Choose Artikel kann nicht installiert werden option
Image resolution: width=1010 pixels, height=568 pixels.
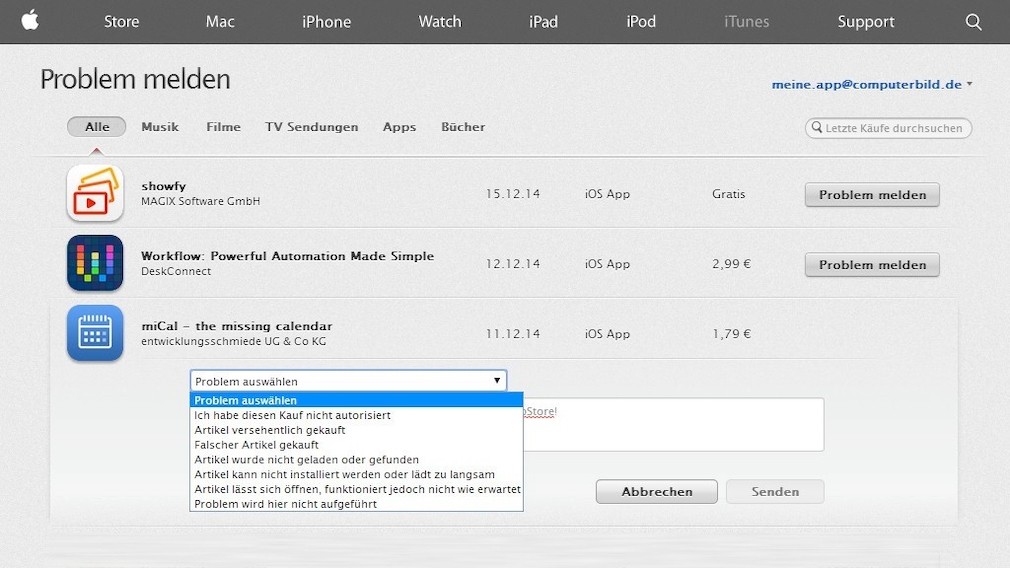point(356,475)
